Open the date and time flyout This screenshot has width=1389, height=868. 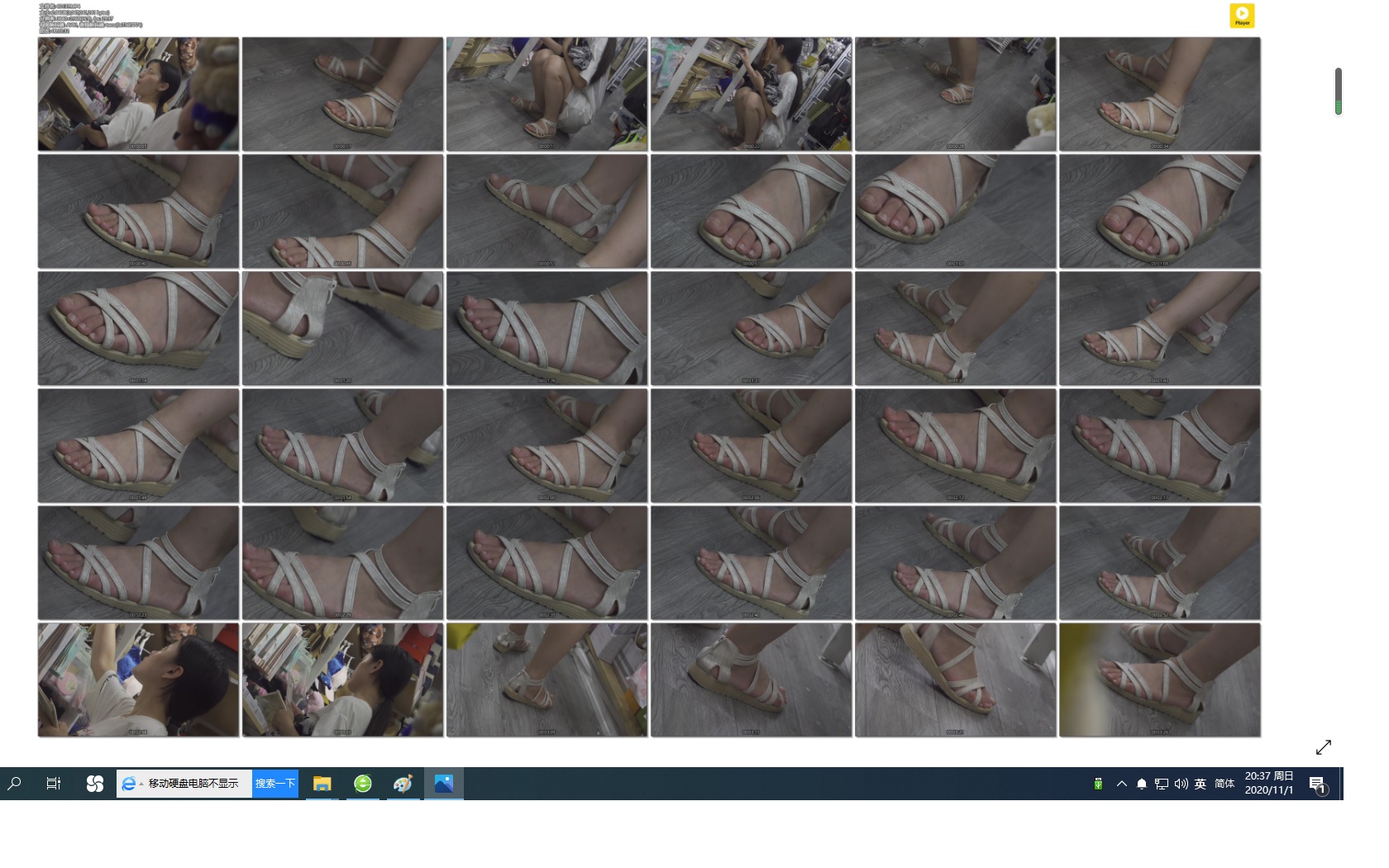pos(1269,783)
